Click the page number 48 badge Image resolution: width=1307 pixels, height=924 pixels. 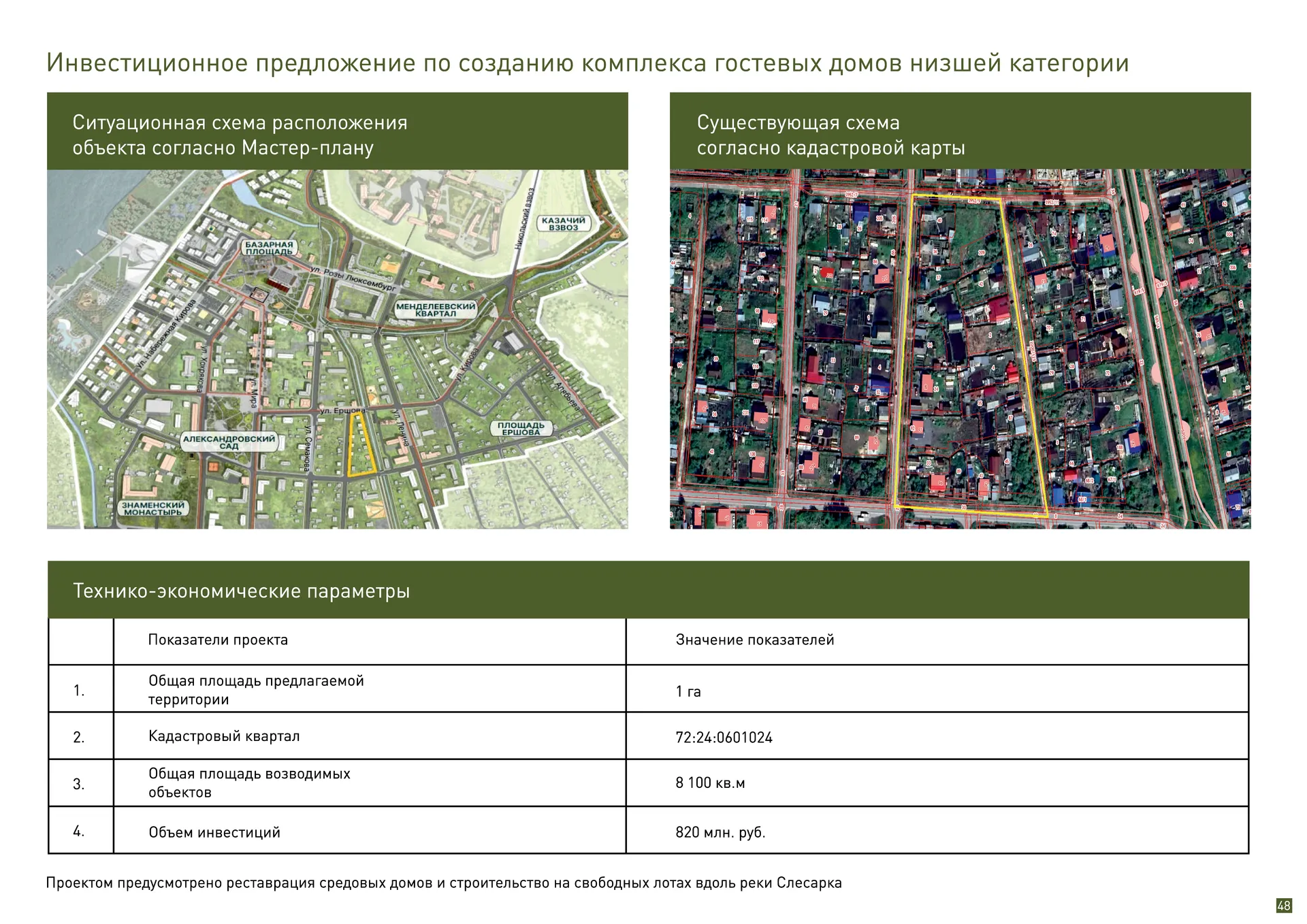[x=1283, y=905]
